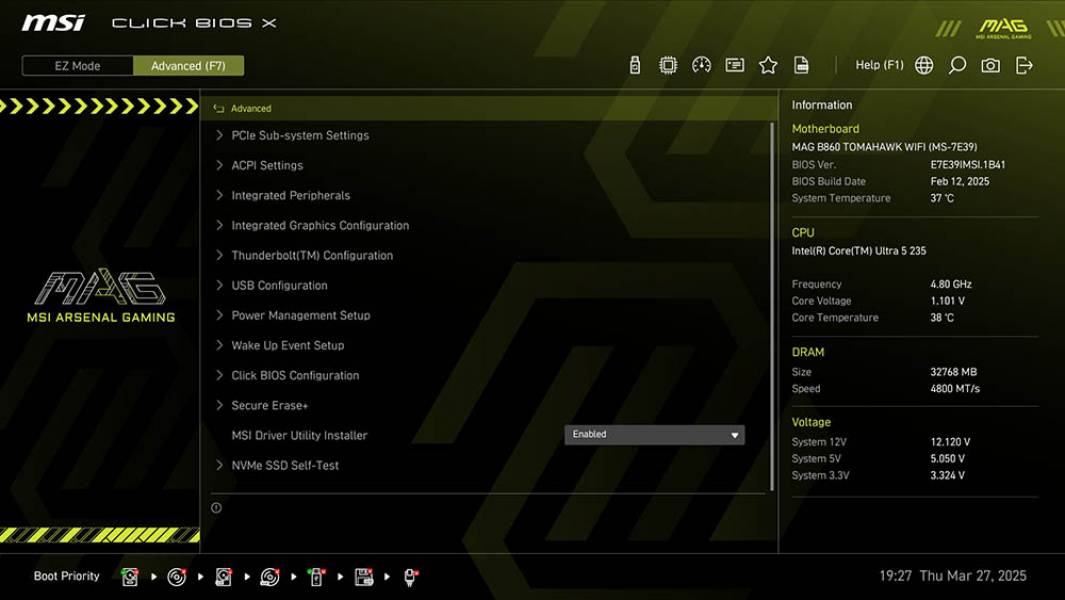
Task: Click System 5V value 5.050 V
Action: (x=947, y=459)
